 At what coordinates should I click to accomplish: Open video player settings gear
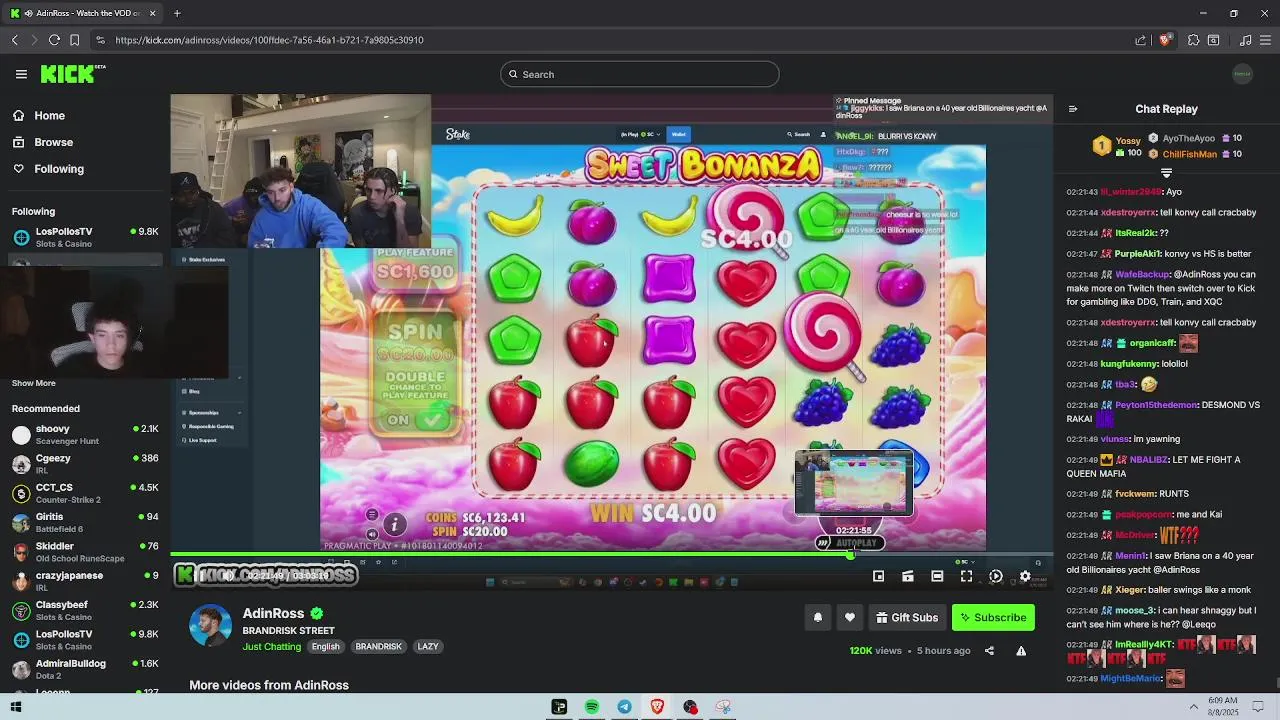[x=1025, y=576]
